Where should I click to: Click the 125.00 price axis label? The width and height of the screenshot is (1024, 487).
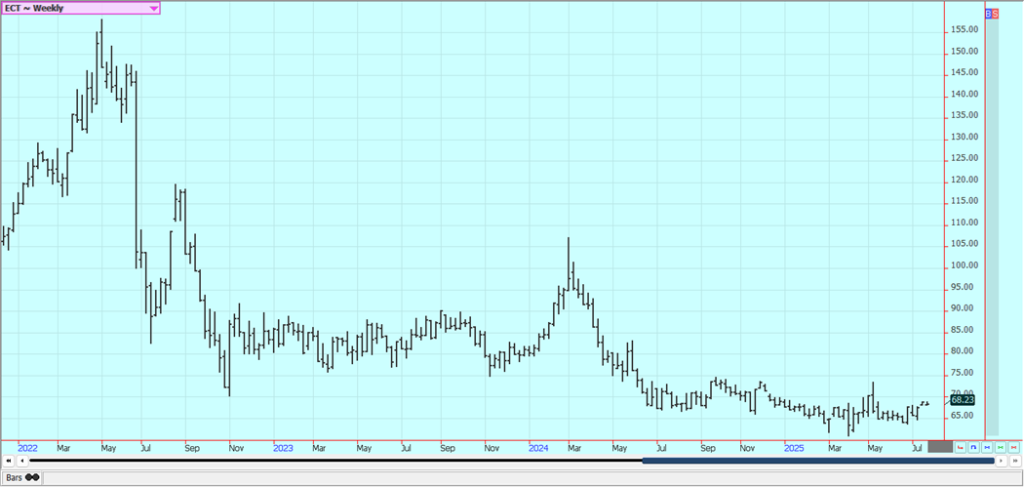click(965, 158)
